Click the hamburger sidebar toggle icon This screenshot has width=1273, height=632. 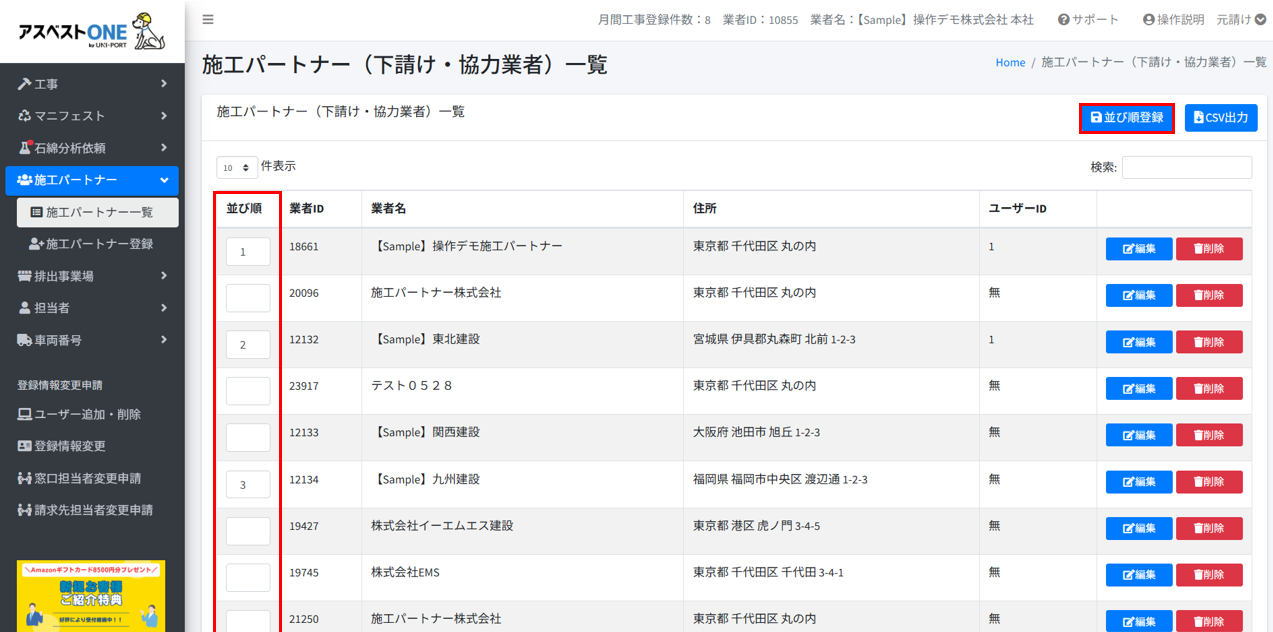pos(208,19)
